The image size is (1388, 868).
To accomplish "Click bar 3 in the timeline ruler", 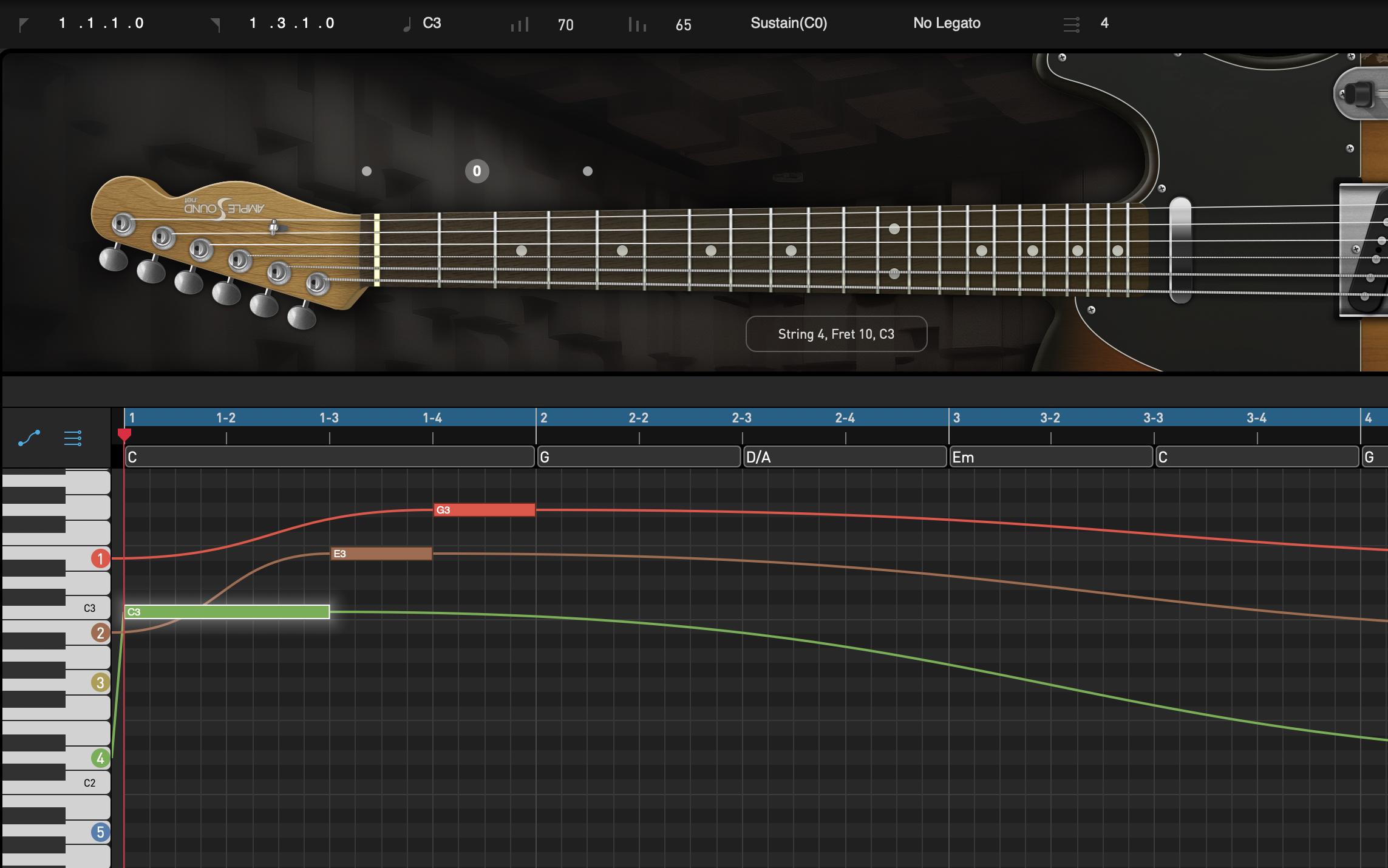I will point(957,418).
